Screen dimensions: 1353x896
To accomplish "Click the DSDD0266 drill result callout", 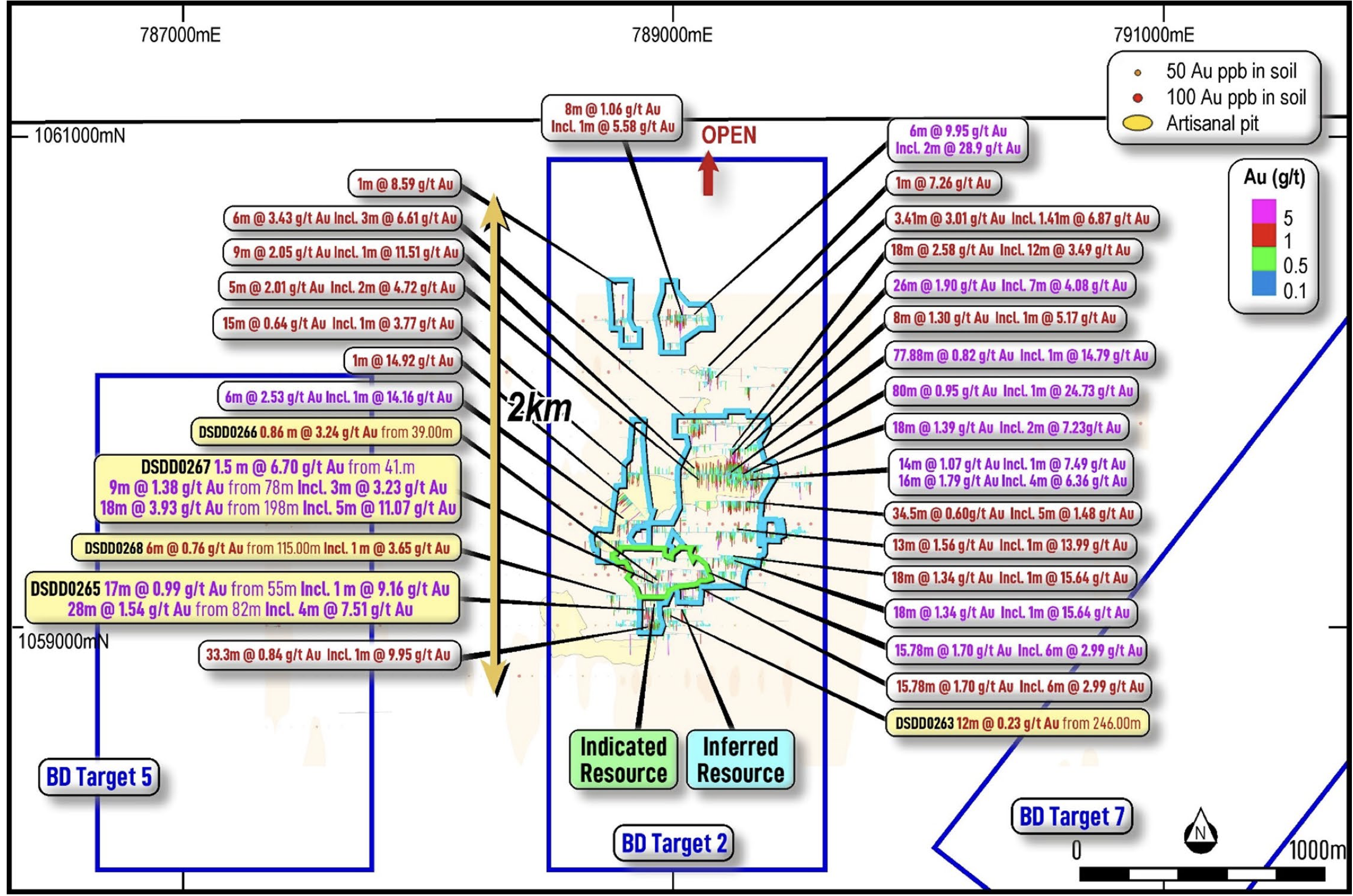I will pyautogui.click(x=325, y=432).
